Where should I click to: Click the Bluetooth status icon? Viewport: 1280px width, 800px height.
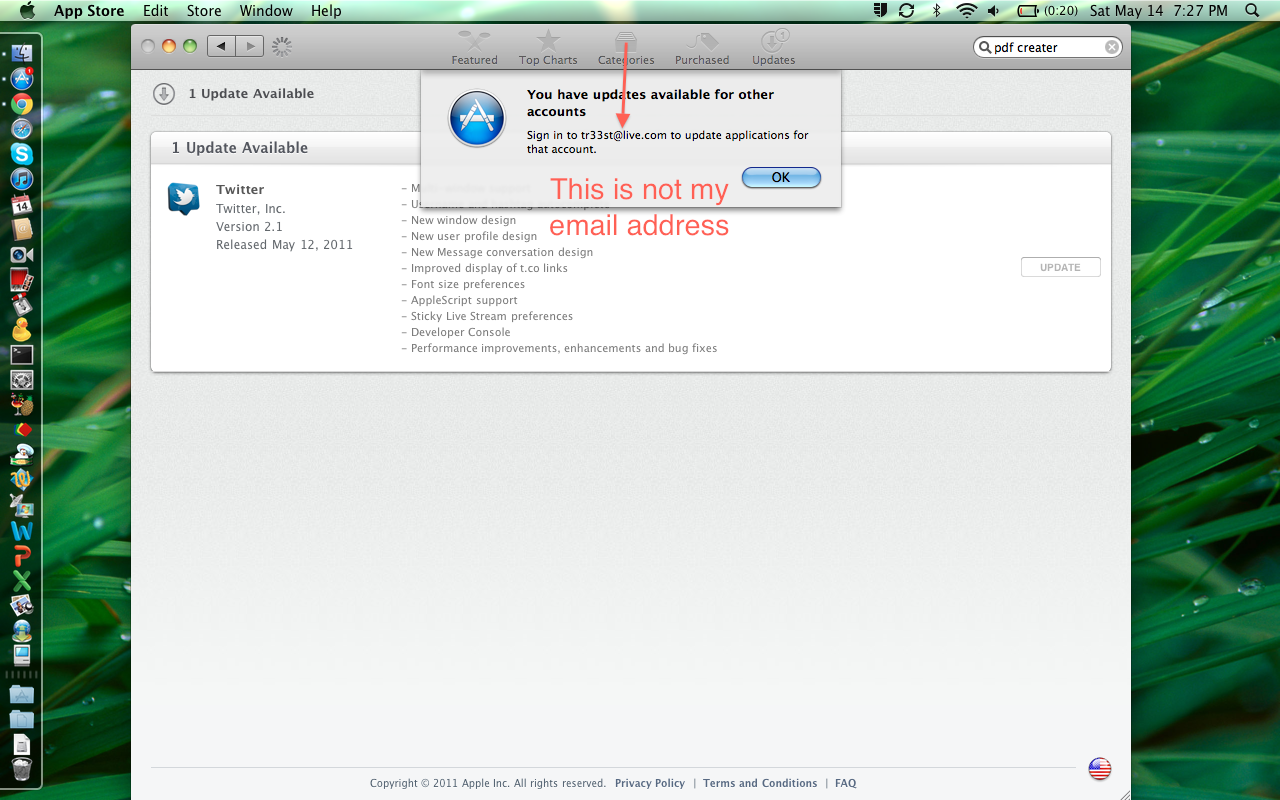[937, 11]
